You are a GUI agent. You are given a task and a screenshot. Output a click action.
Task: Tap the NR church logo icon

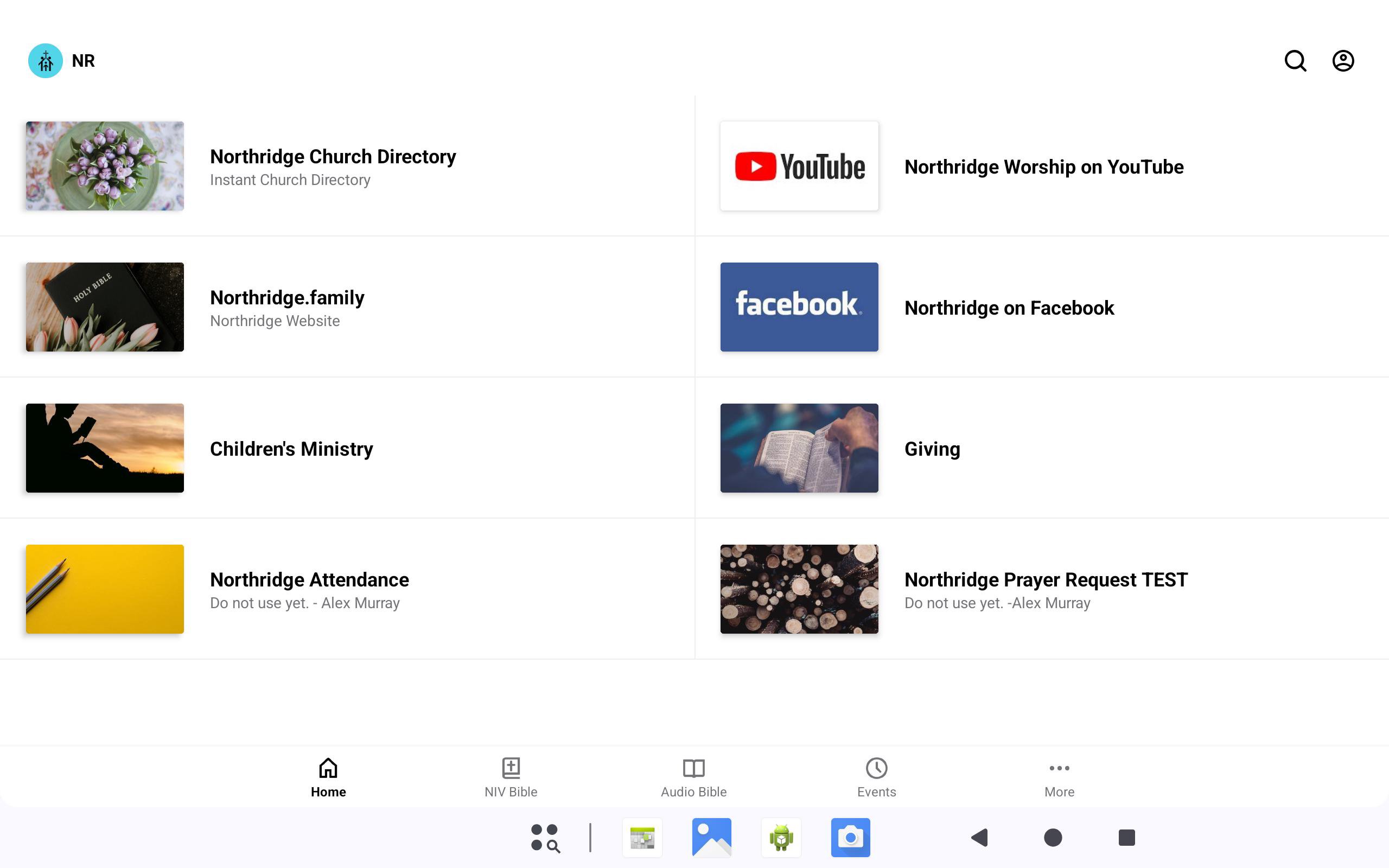pos(46,60)
